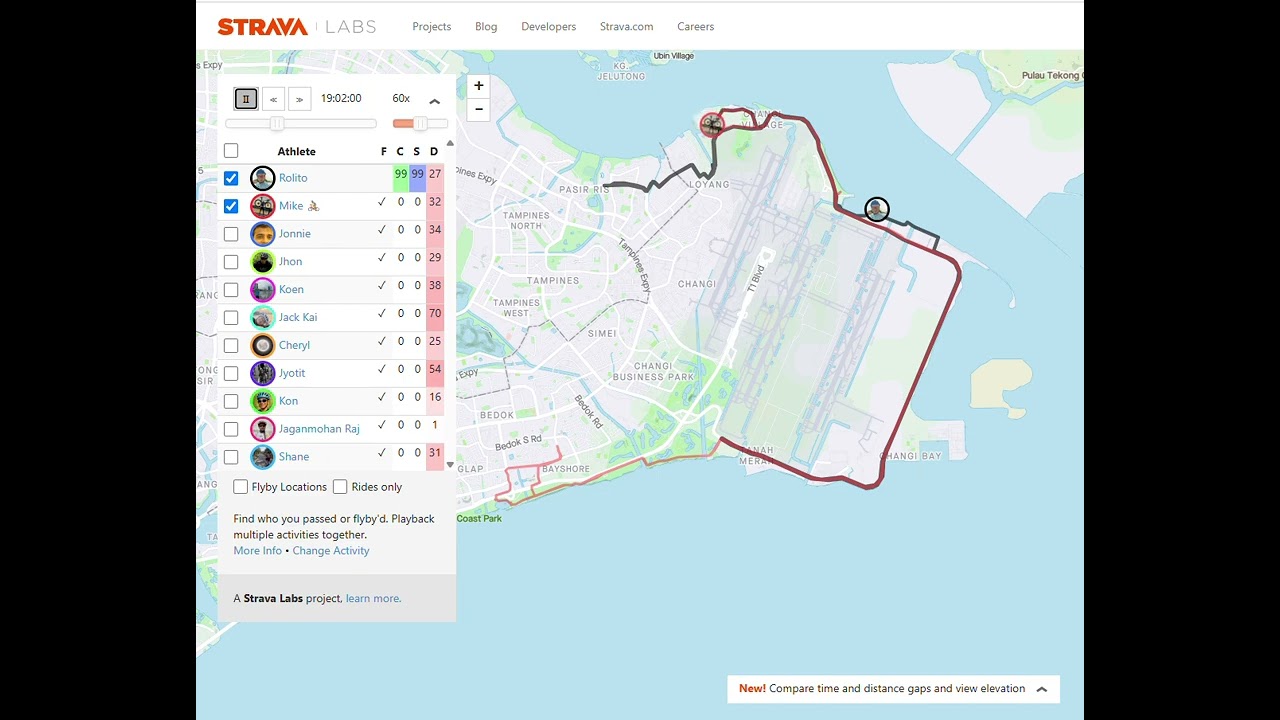
Task: Open the More Info link
Action: pyautogui.click(x=258, y=551)
